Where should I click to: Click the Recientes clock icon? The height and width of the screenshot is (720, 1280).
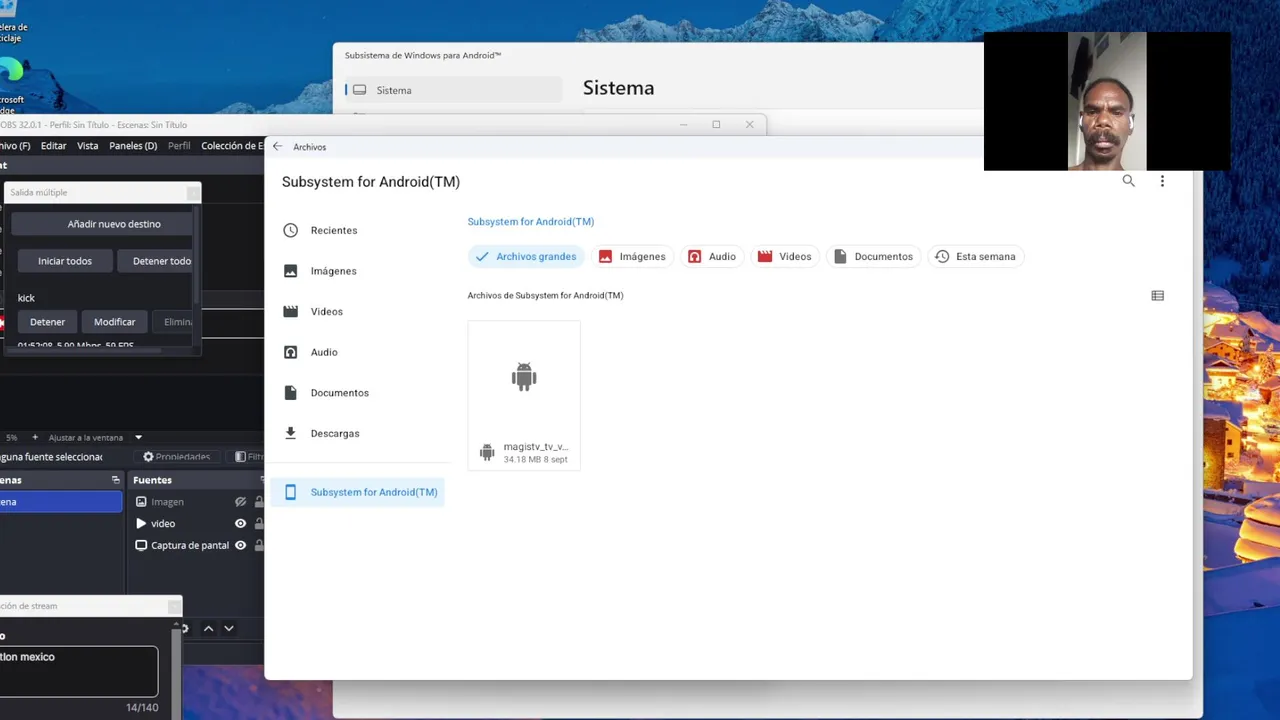click(290, 230)
